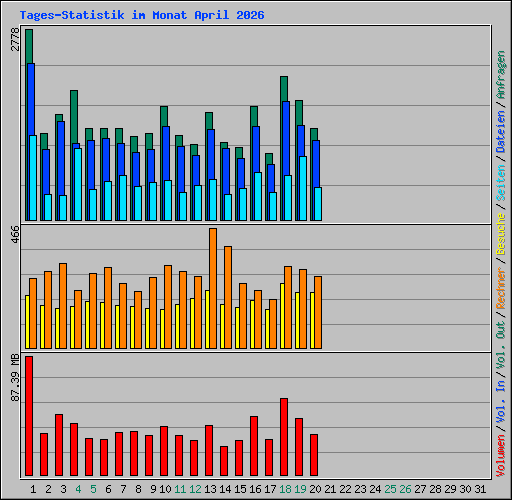
Task: Click day label 1 on the x-axis
Action: pos(33,489)
